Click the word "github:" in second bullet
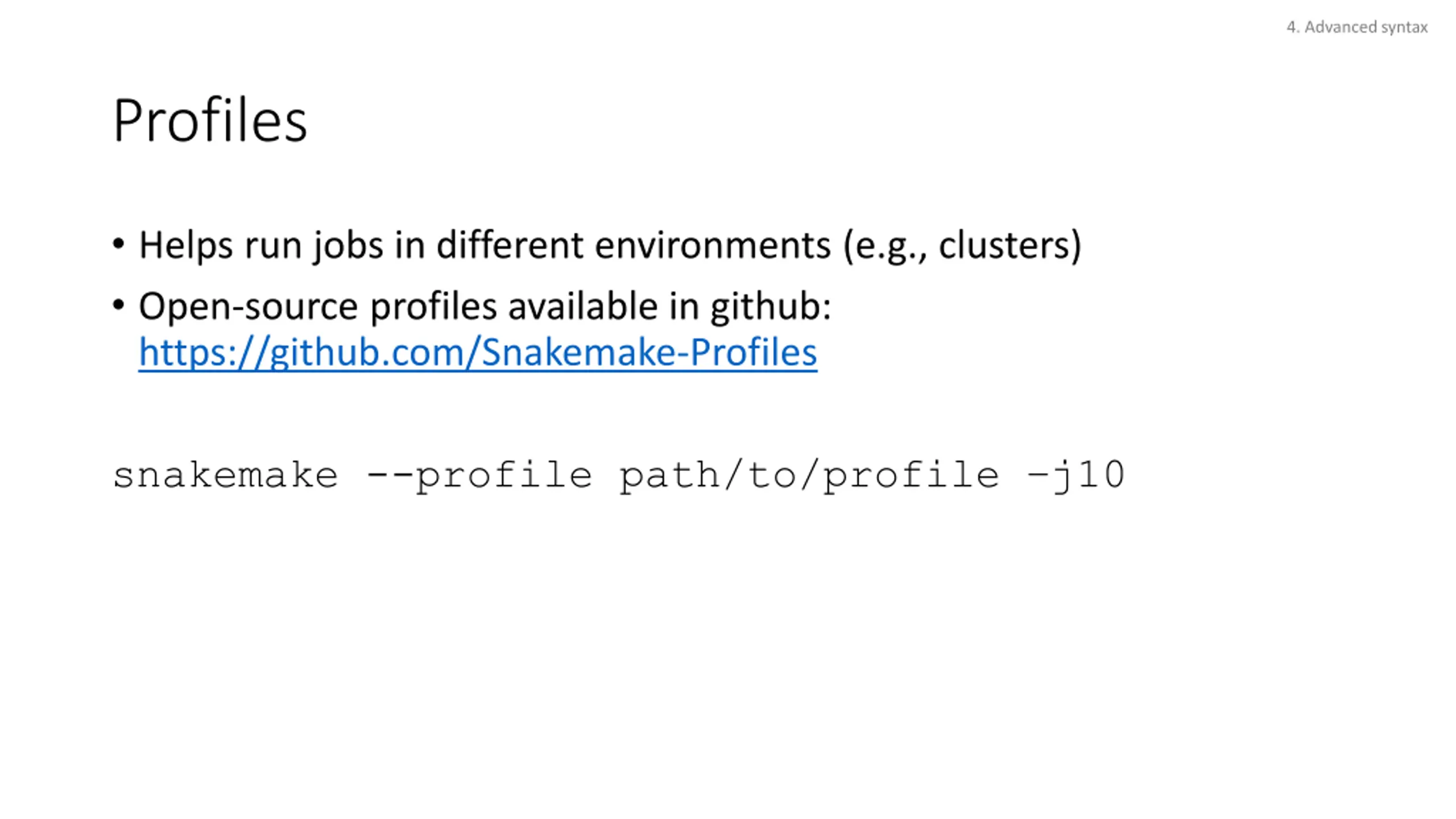This screenshot has width=1456, height=819. (x=771, y=307)
